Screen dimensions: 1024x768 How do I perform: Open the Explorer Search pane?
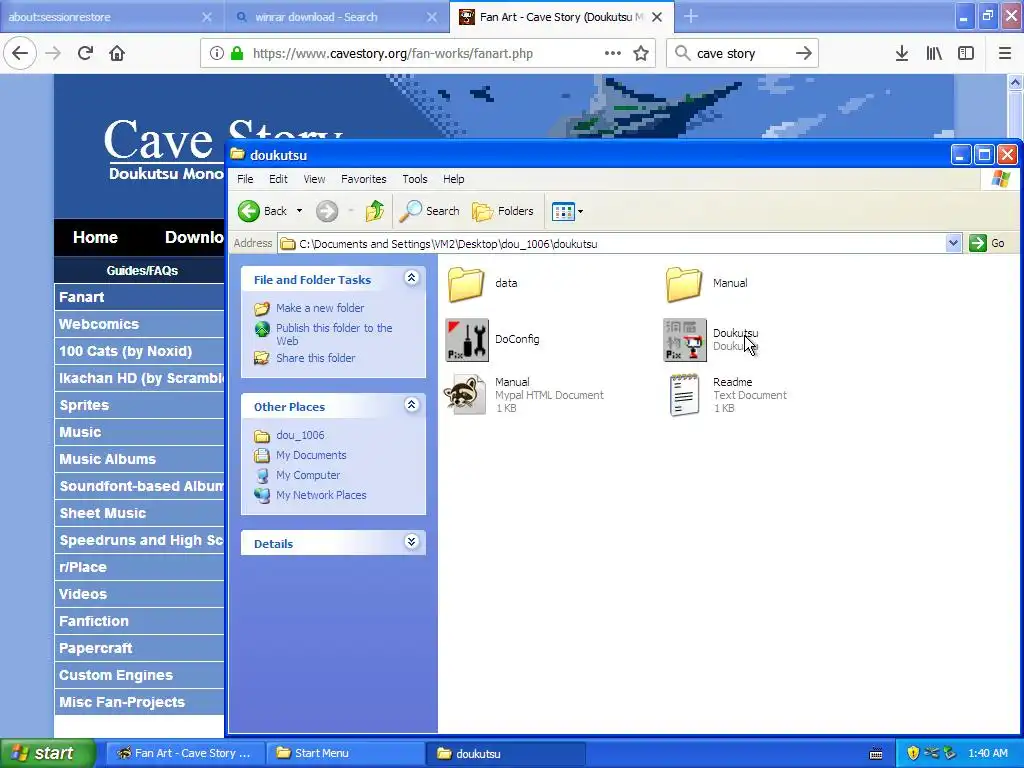point(430,211)
